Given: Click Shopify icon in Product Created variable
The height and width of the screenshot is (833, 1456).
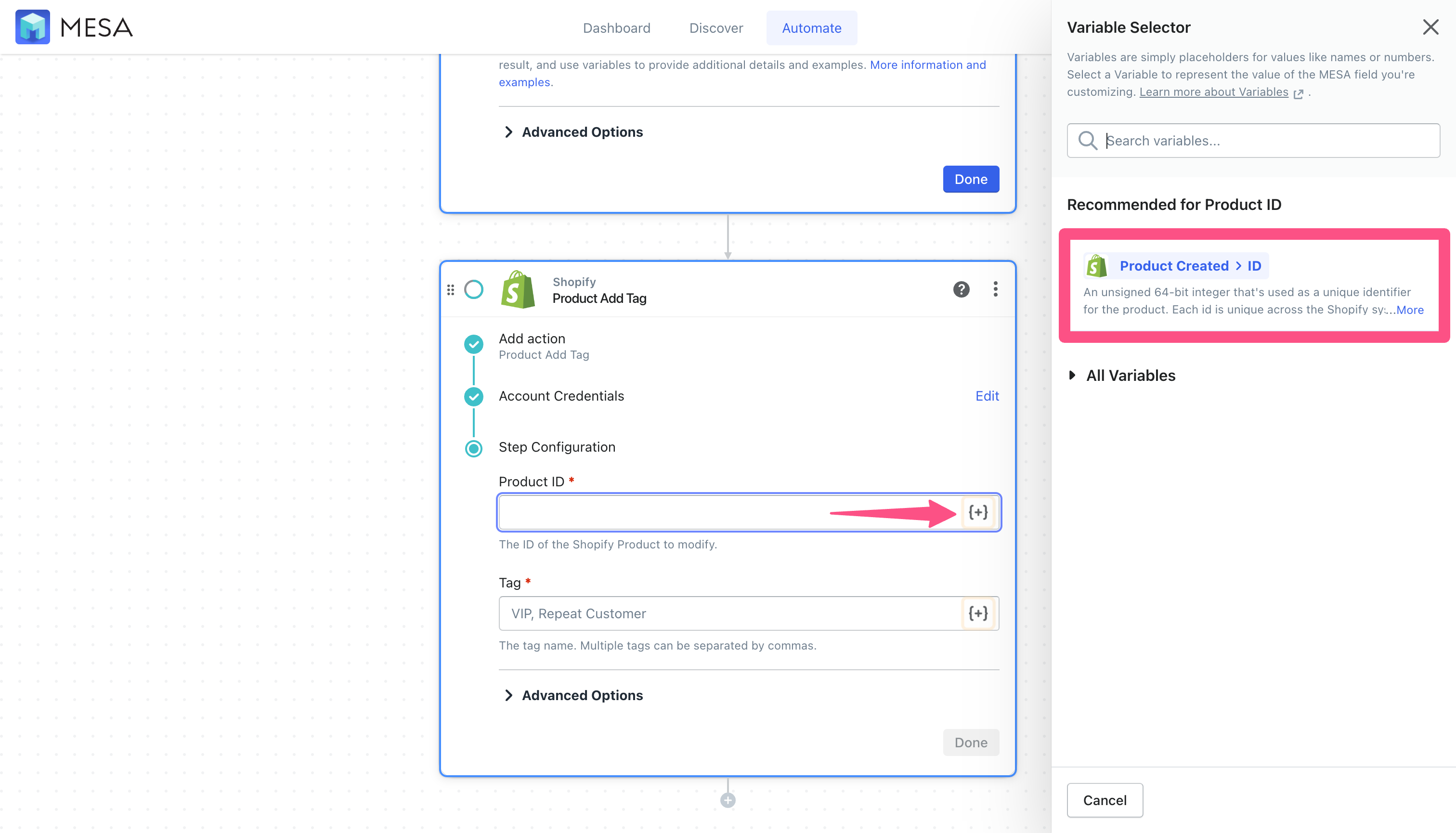Looking at the screenshot, I should click(1096, 266).
